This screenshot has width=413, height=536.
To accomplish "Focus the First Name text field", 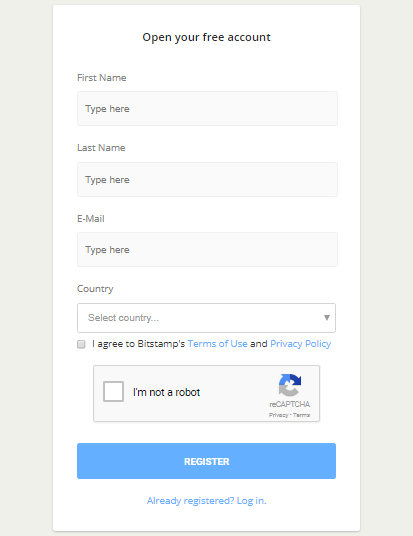I will click(207, 108).
